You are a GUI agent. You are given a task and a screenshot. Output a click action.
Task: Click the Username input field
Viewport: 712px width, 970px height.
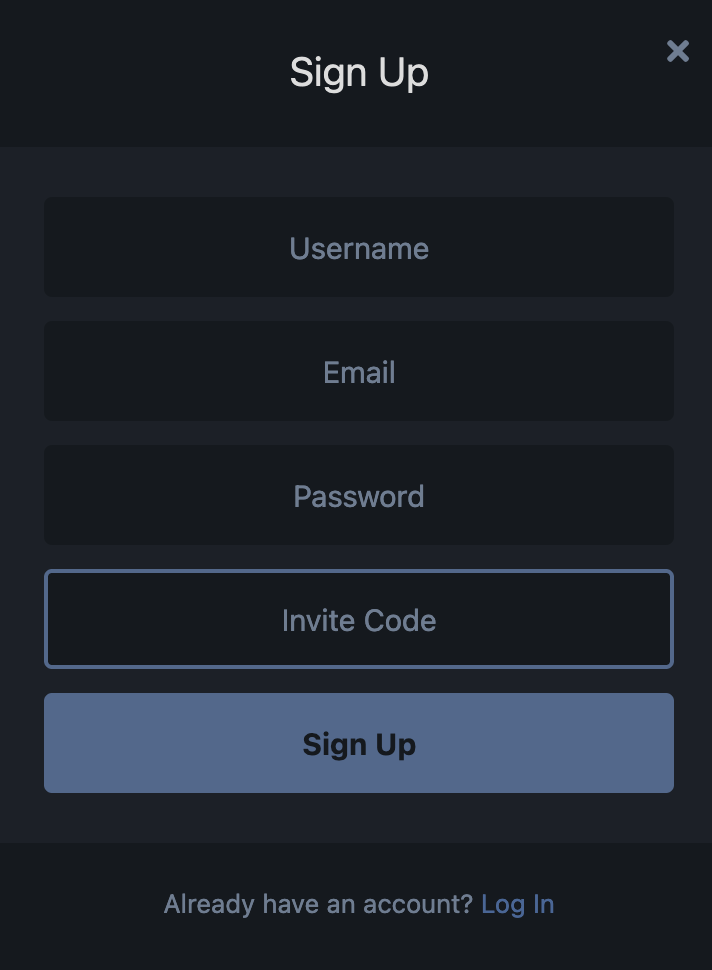(x=359, y=247)
